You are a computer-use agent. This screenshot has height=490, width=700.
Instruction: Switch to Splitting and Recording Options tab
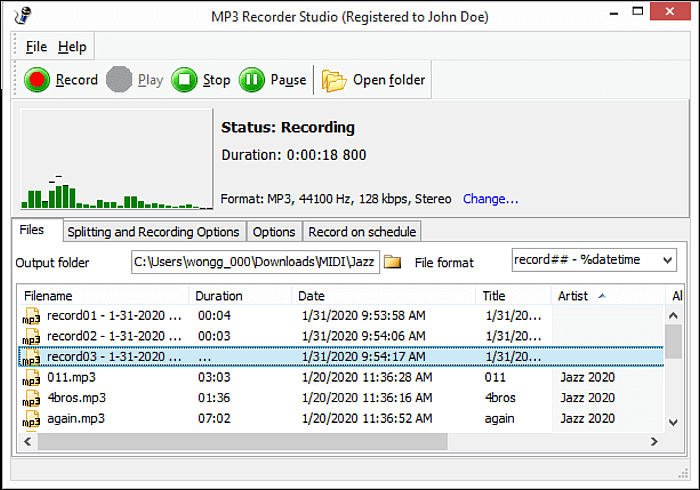(x=153, y=232)
